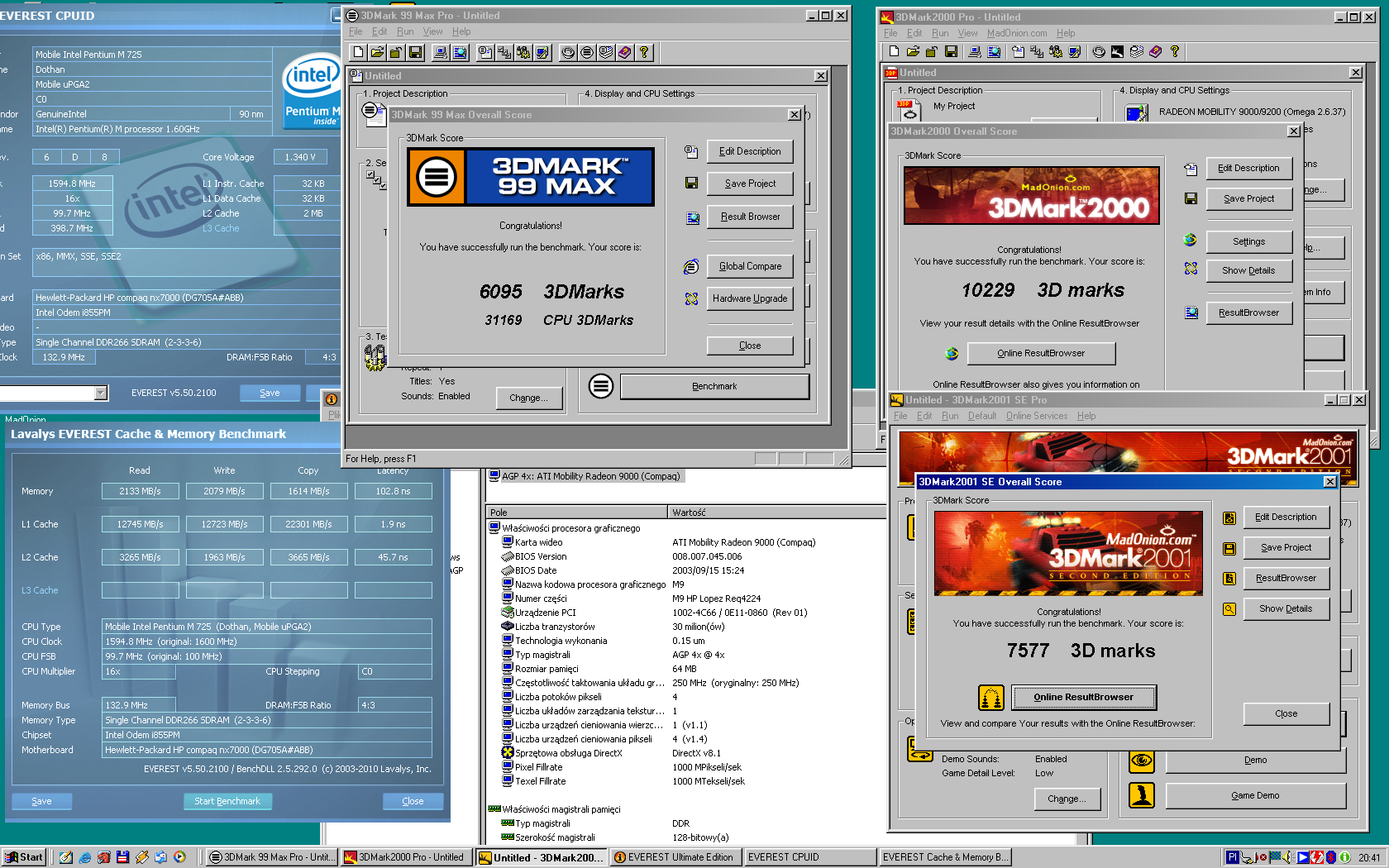This screenshot has height=868, width=1389.
Task: Click Global Compare button
Action: [750, 266]
